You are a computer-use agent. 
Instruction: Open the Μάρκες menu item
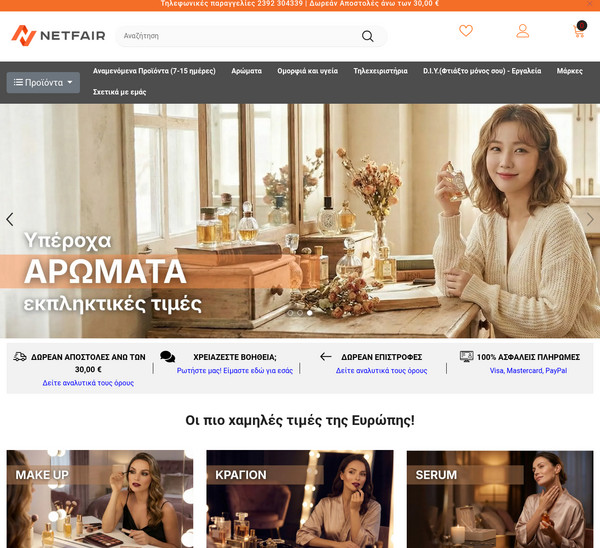pyautogui.click(x=570, y=71)
